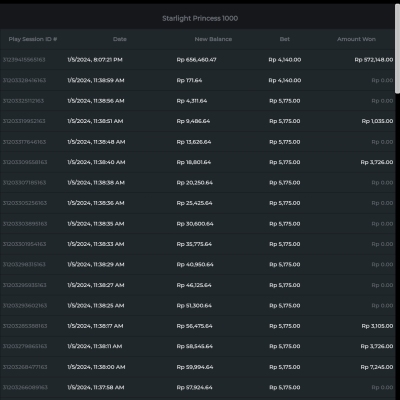
Task: Select balance Rp 656,460.47
Action: pos(196,60)
